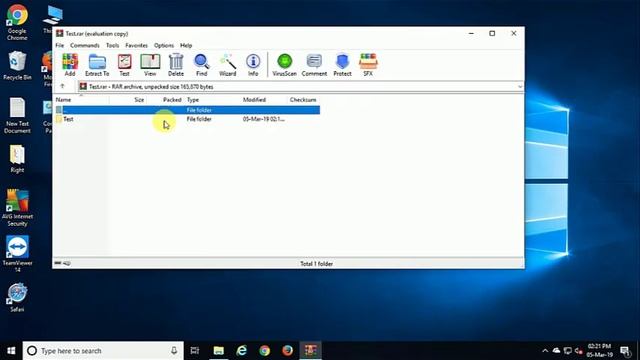The height and width of the screenshot is (360, 640).
Task: Open the Find magnifier tool
Action: [x=202, y=65]
